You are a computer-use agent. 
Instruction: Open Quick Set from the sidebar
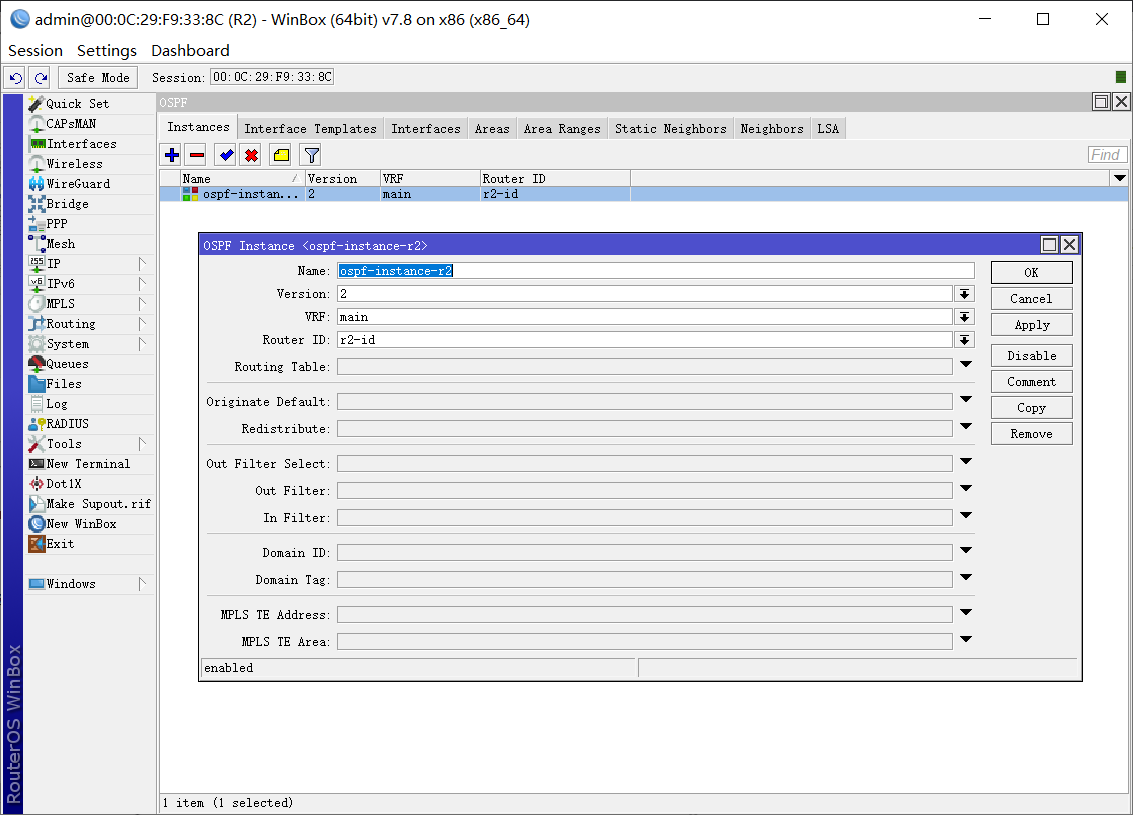point(90,104)
